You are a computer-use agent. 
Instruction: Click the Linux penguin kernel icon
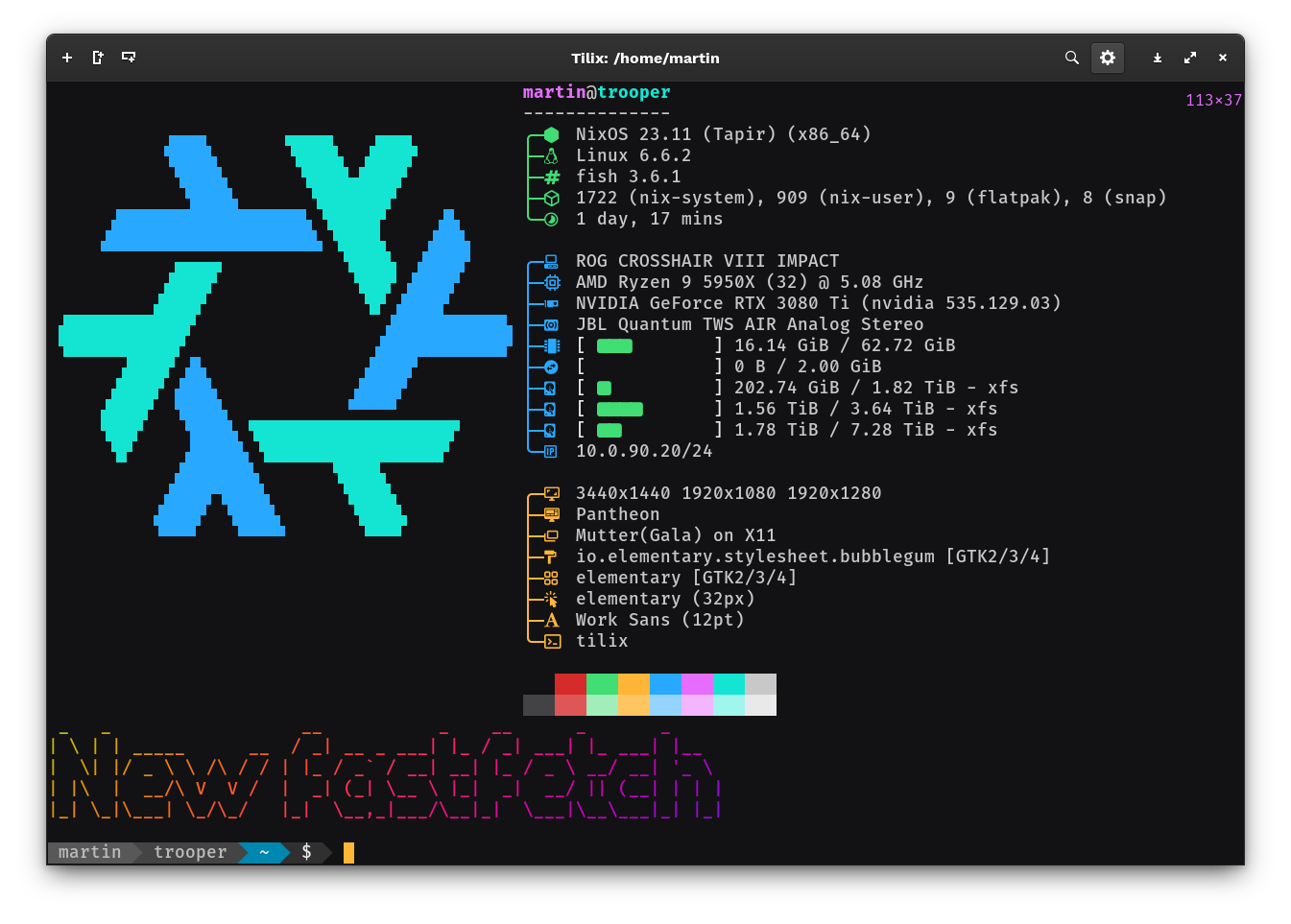pyautogui.click(x=551, y=155)
